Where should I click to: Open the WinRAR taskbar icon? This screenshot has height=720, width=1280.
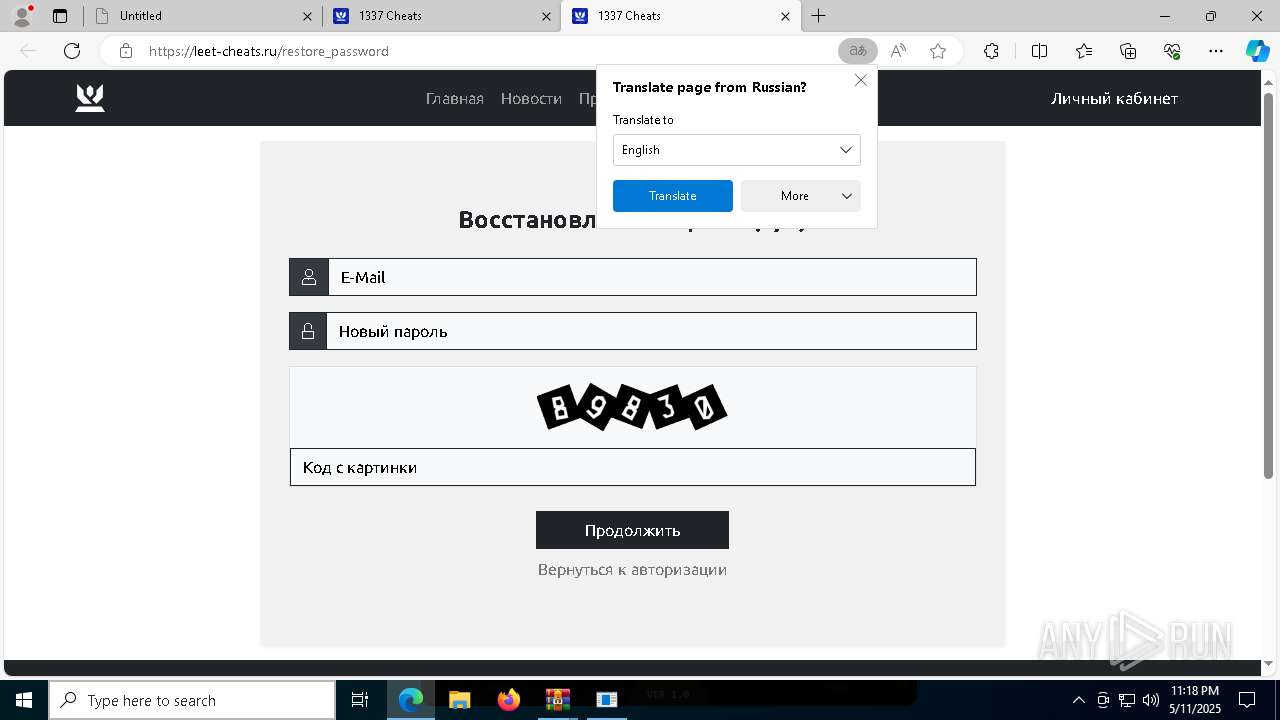pos(557,700)
